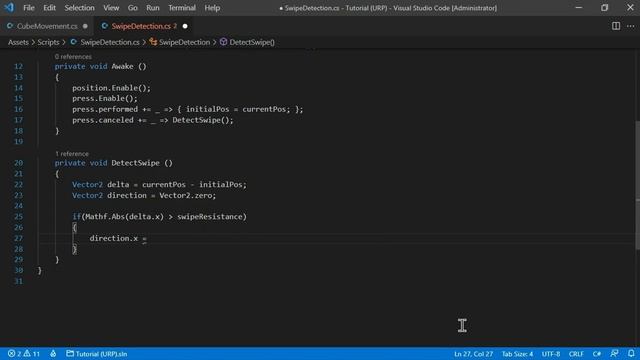Screen dimensions: 640x360
Task: Click the '1 reference' code lens
Action: click(72, 154)
